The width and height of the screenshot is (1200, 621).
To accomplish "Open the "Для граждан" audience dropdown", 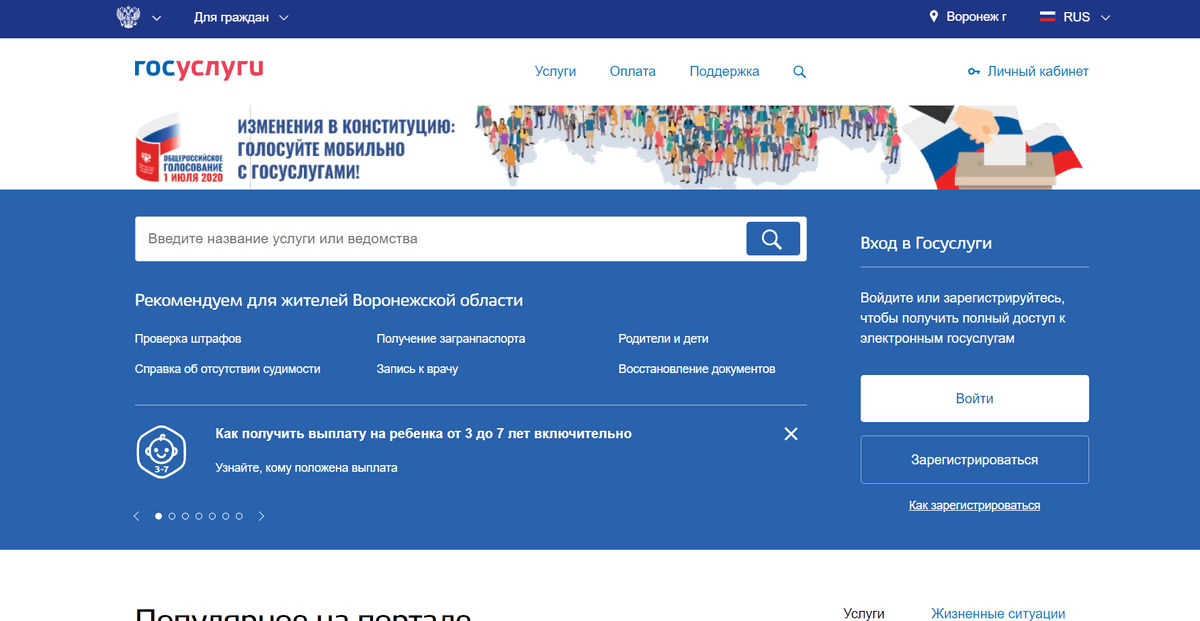I will click(x=241, y=18).
